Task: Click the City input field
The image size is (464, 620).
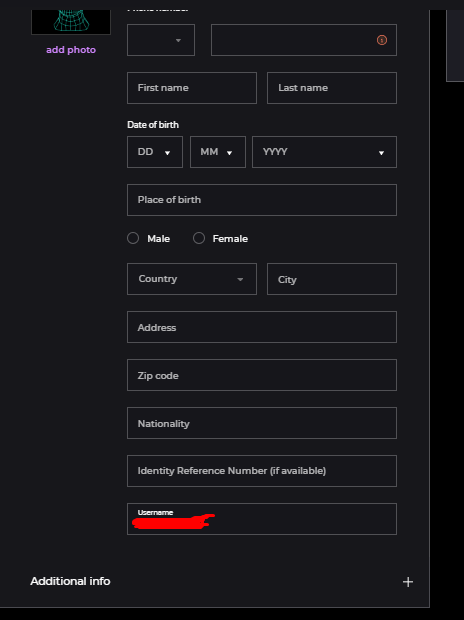Action: click(332, 279)
